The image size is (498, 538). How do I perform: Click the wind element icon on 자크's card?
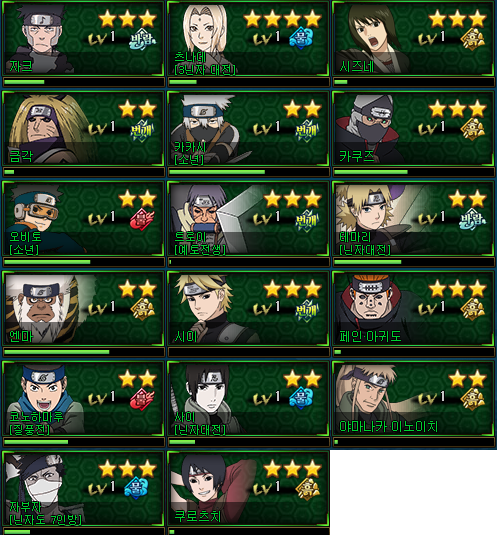click(x=142, y=40)
